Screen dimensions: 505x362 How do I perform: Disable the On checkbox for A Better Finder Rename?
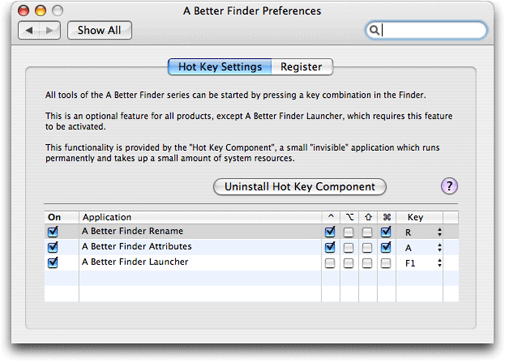53,231
